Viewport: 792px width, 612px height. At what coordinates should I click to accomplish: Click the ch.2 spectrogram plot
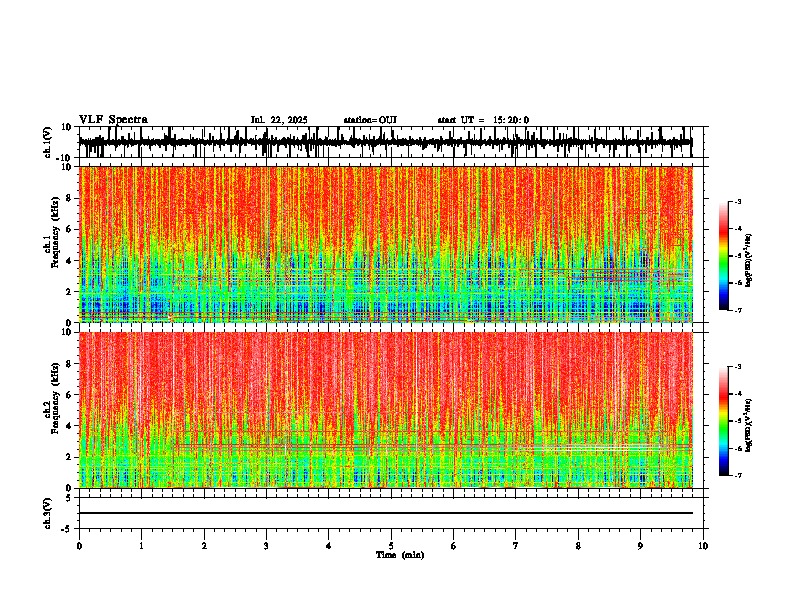coord(386,410)
